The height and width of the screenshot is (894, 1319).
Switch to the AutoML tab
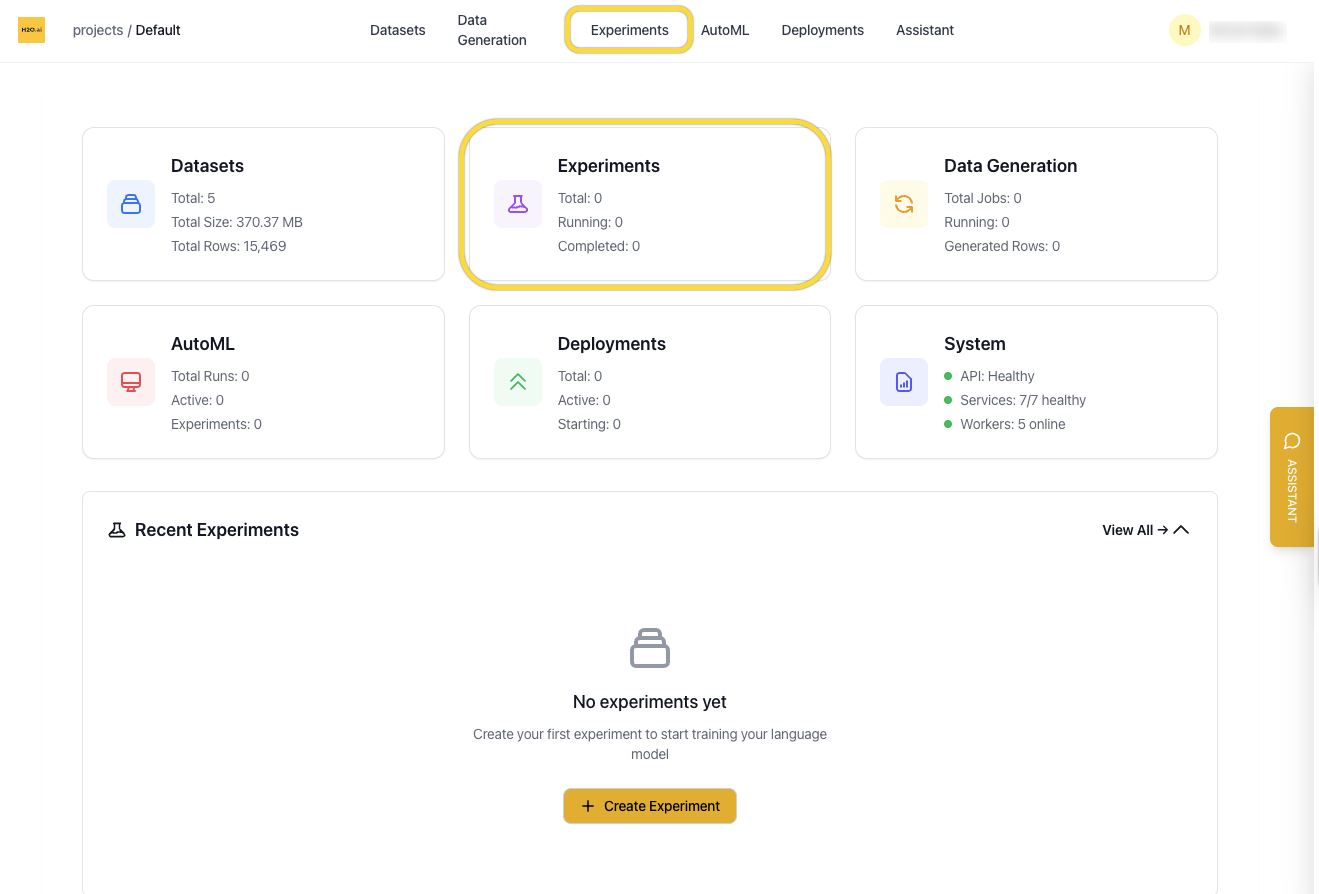click(725, 30)
